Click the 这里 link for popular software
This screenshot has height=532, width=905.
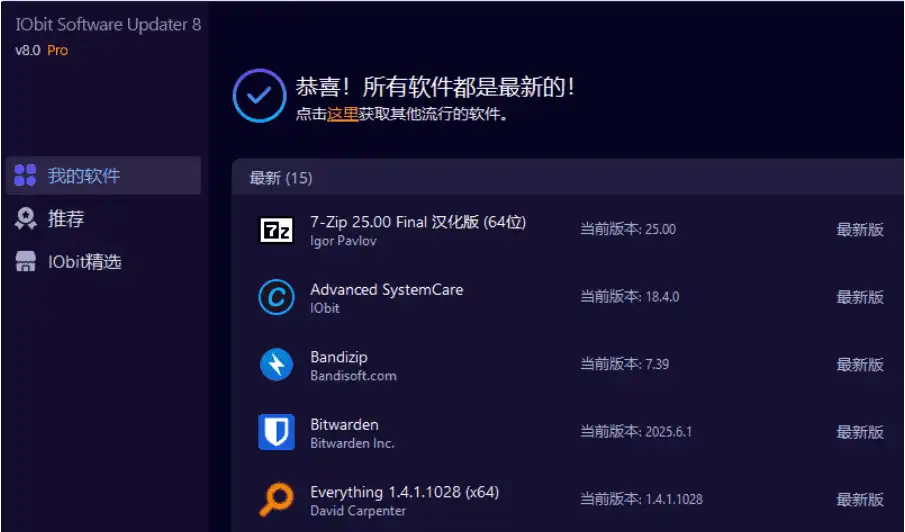pyautogui.click(x=343, y=114)
